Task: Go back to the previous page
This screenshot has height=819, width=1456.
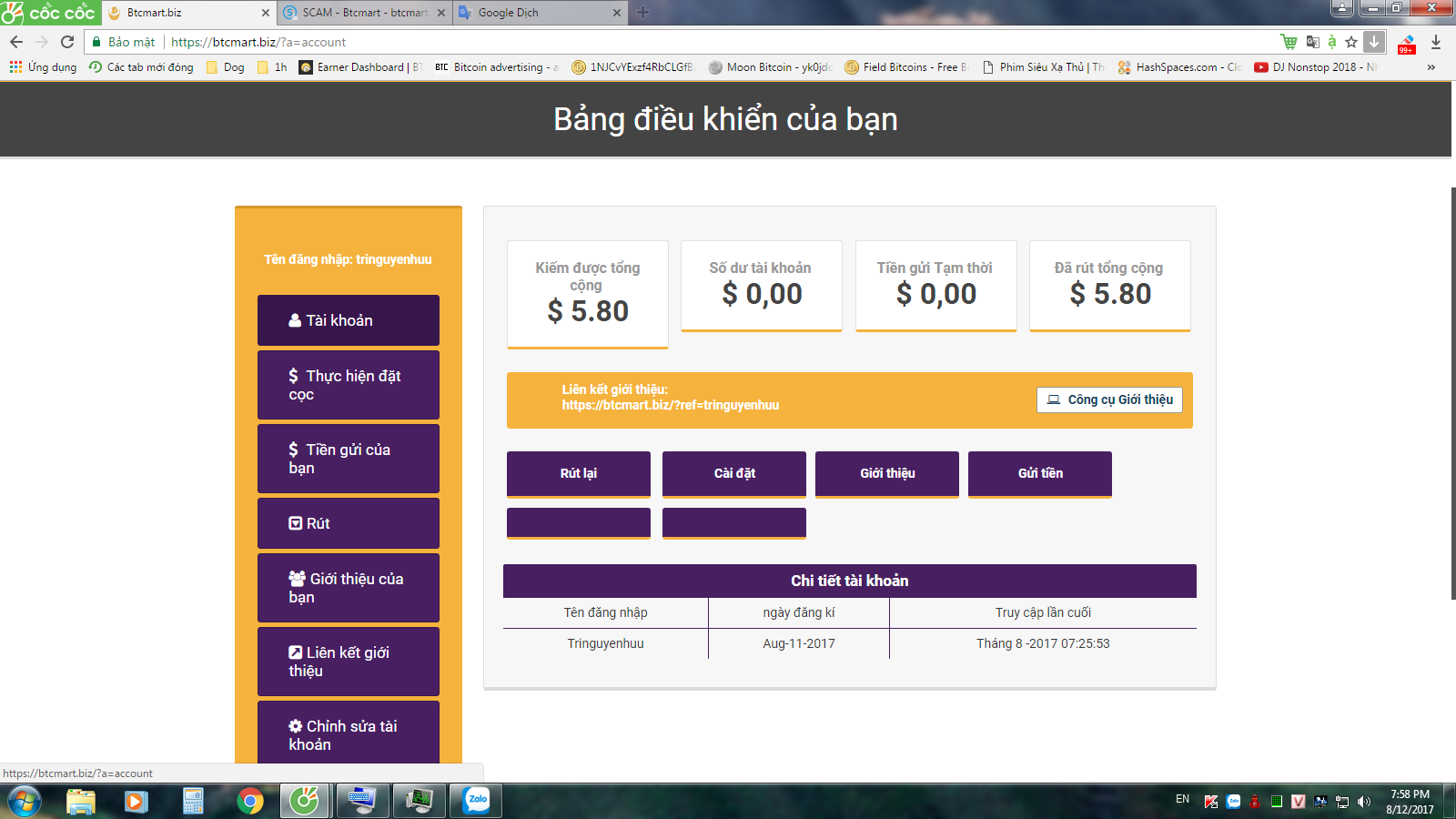Action: (x=16, y=42)
